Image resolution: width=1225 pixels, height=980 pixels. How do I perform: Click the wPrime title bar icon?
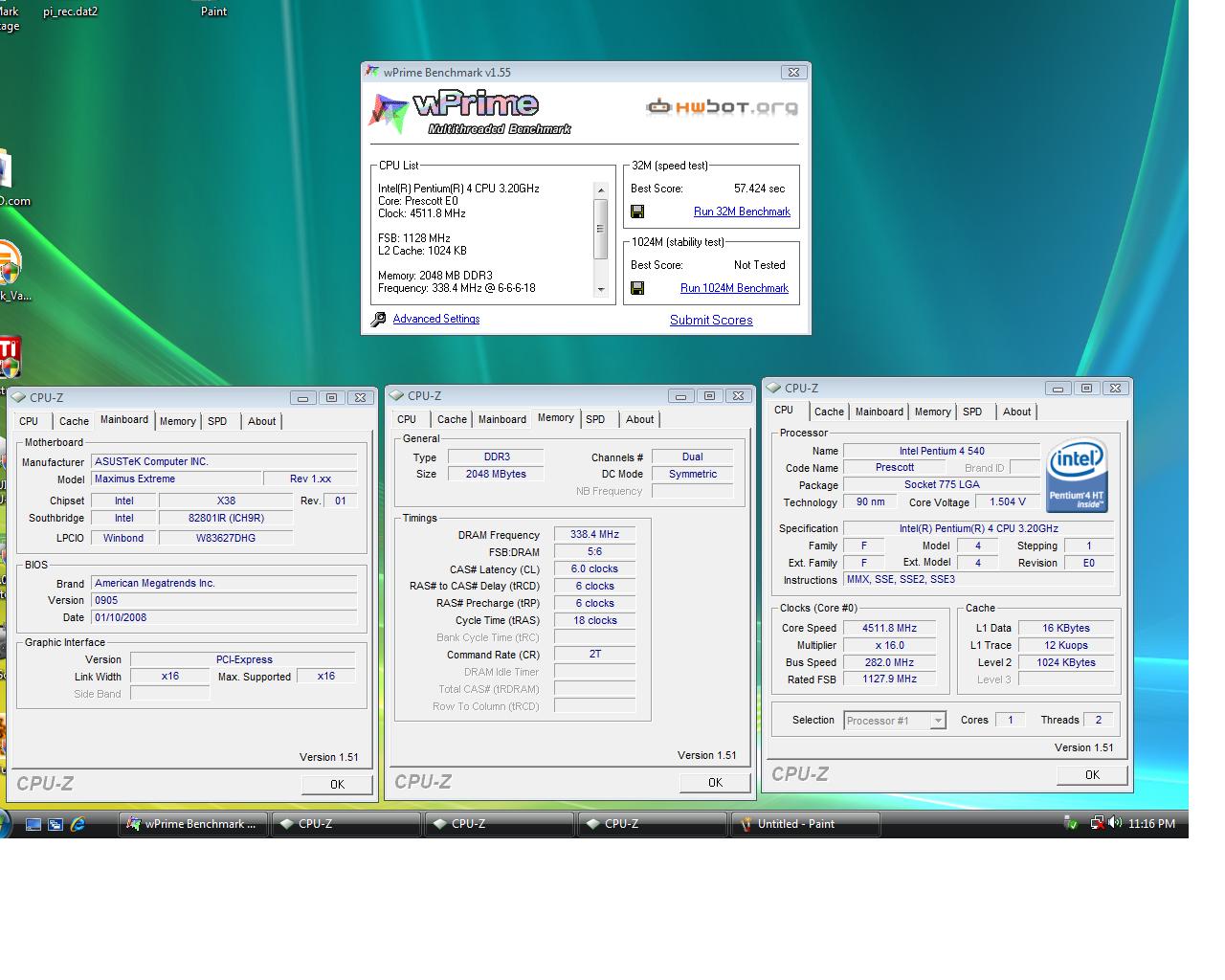pyautogui.click(x=373, y=72)
